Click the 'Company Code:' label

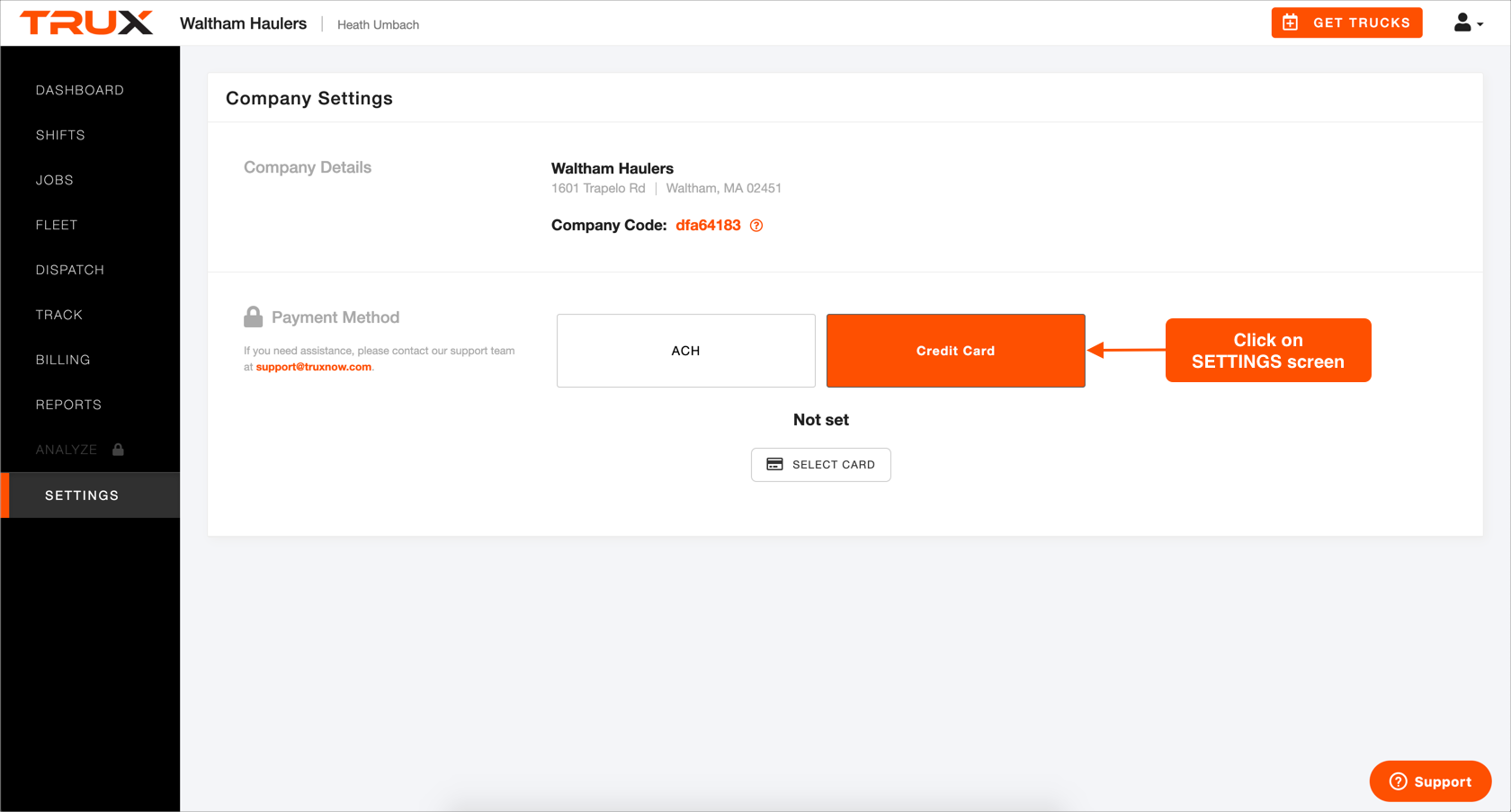609,226
